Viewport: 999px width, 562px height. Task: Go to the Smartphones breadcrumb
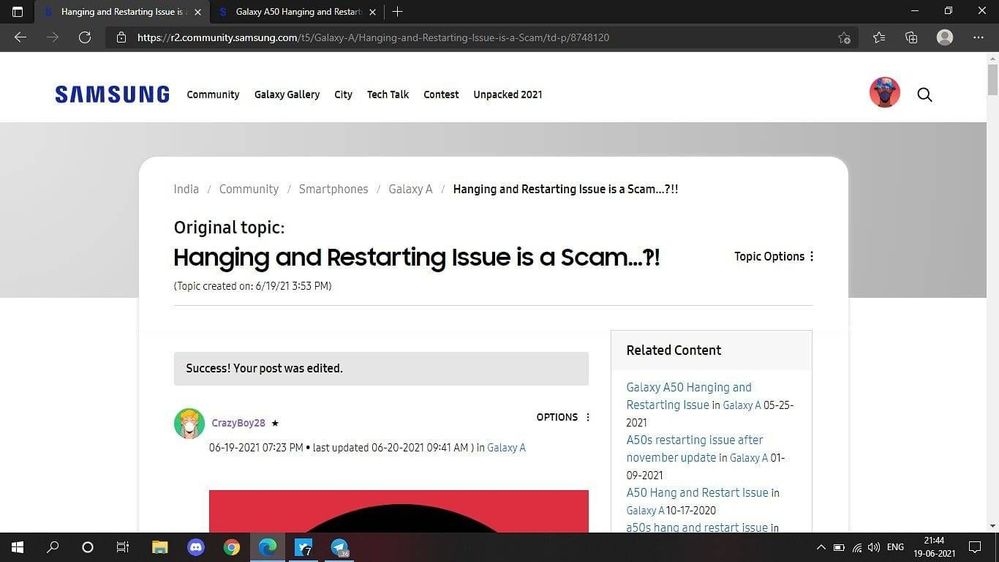click(333, 189)
